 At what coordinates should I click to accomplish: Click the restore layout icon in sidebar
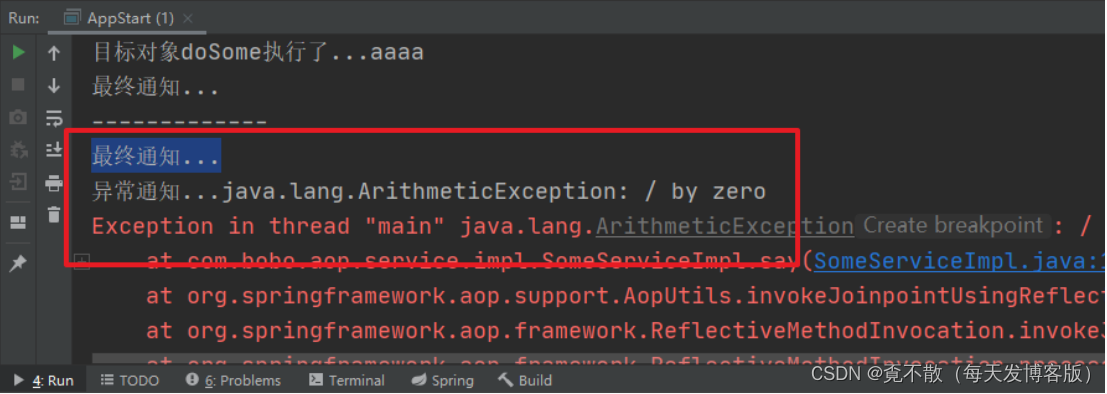[18, 223]
